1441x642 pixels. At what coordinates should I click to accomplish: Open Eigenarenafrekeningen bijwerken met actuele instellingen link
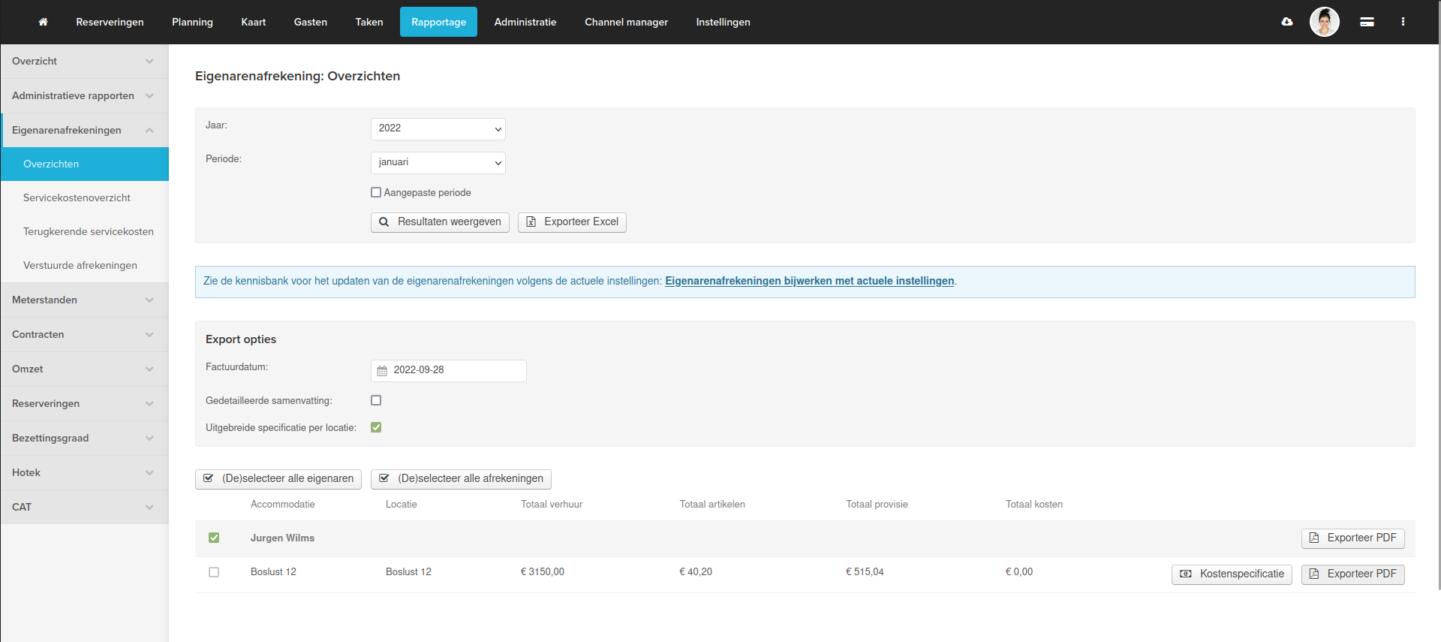[x=809, y=281]
